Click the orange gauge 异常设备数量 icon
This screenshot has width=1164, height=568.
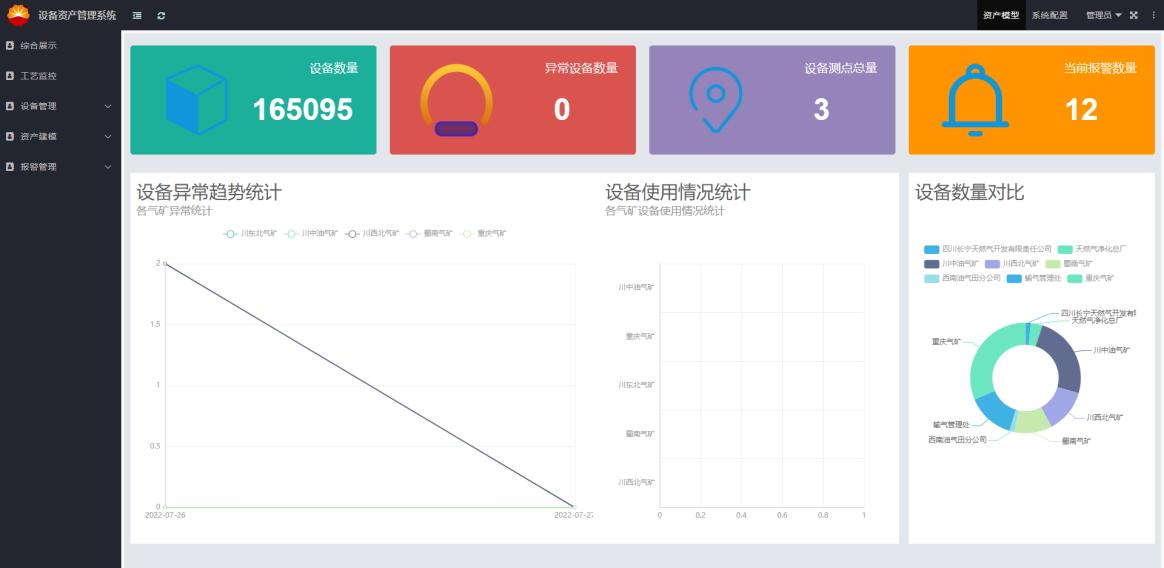pos(456,101)
